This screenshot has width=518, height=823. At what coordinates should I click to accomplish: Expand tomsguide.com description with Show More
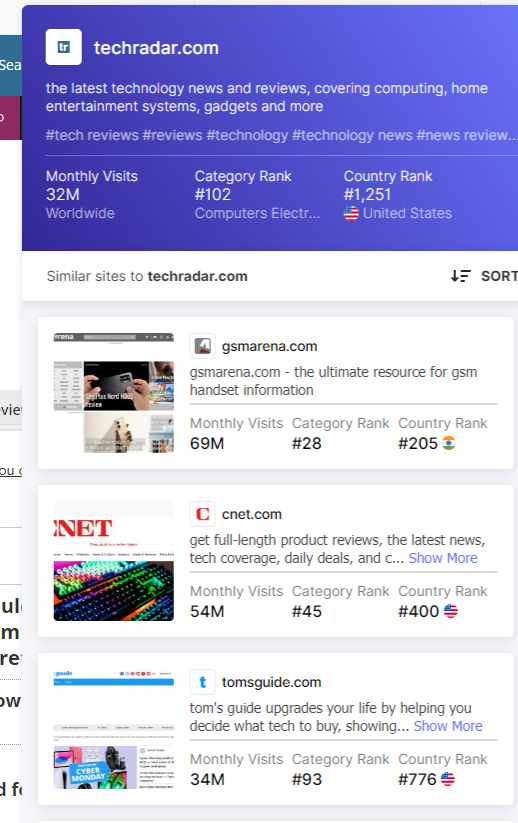pyautogui.click(x=448, y=726)
